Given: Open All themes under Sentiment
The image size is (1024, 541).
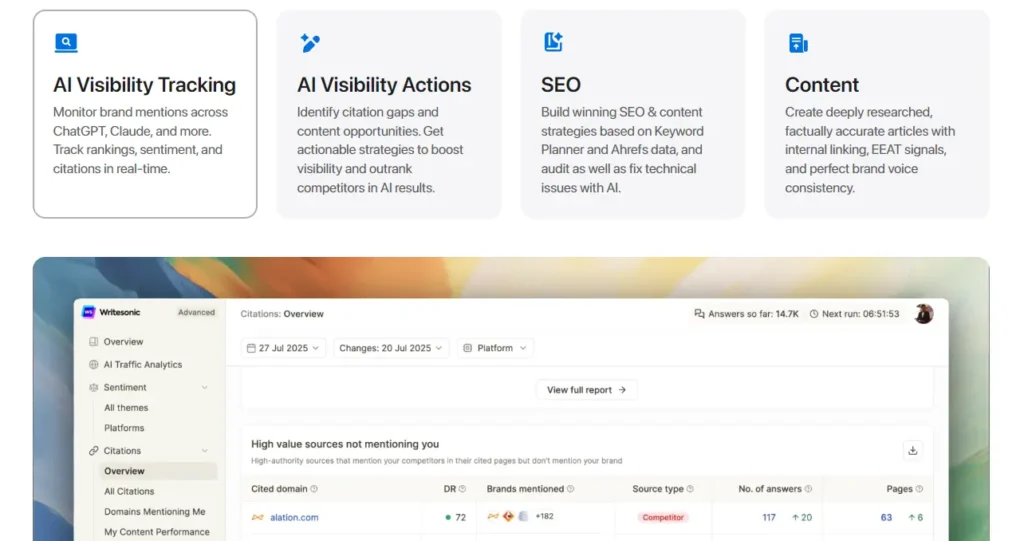Looking at the screenshot, I should pos(126,408).
